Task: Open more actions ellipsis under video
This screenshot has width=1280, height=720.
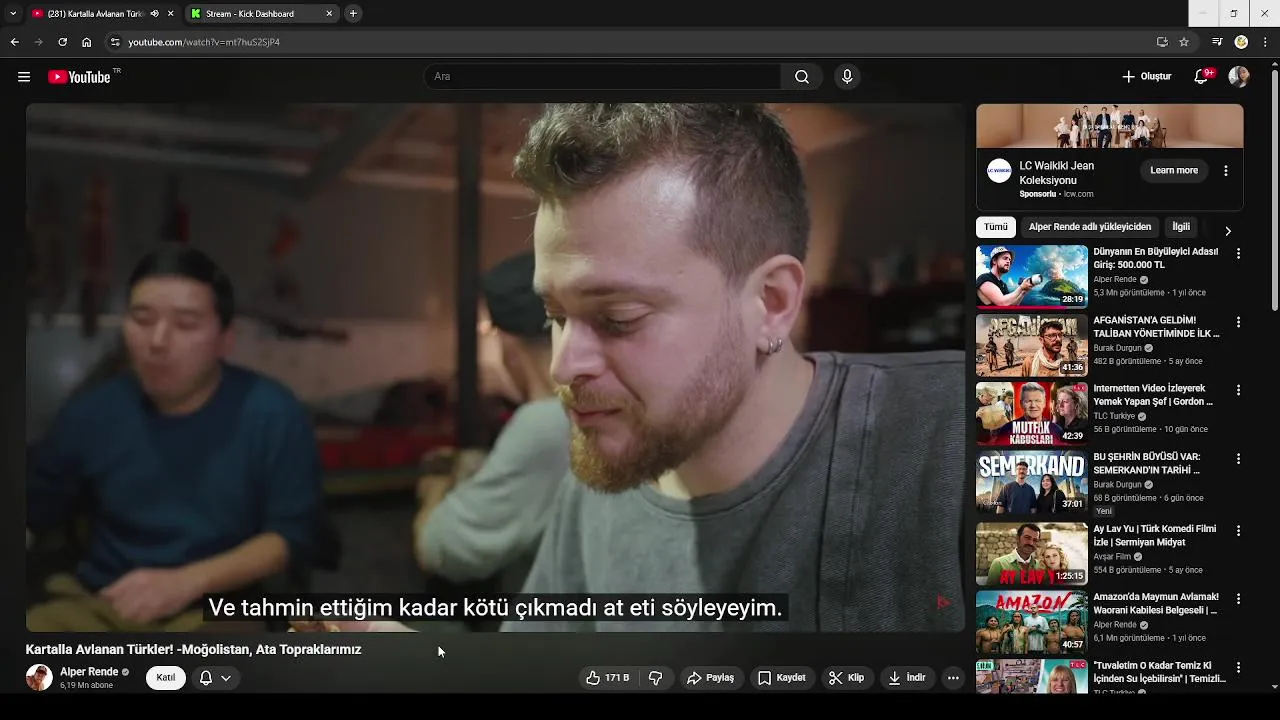Action: pyautogui.click(x=953, y=678)
